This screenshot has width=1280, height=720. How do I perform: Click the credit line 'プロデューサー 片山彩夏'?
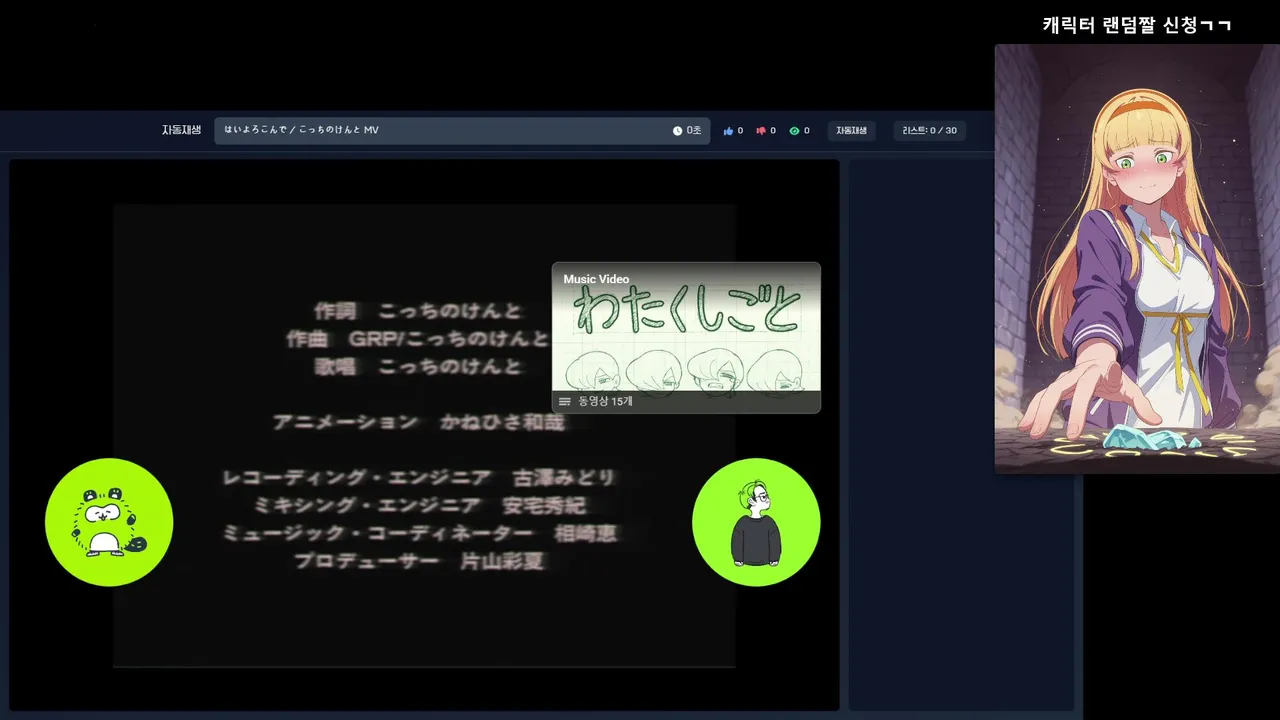419,561
